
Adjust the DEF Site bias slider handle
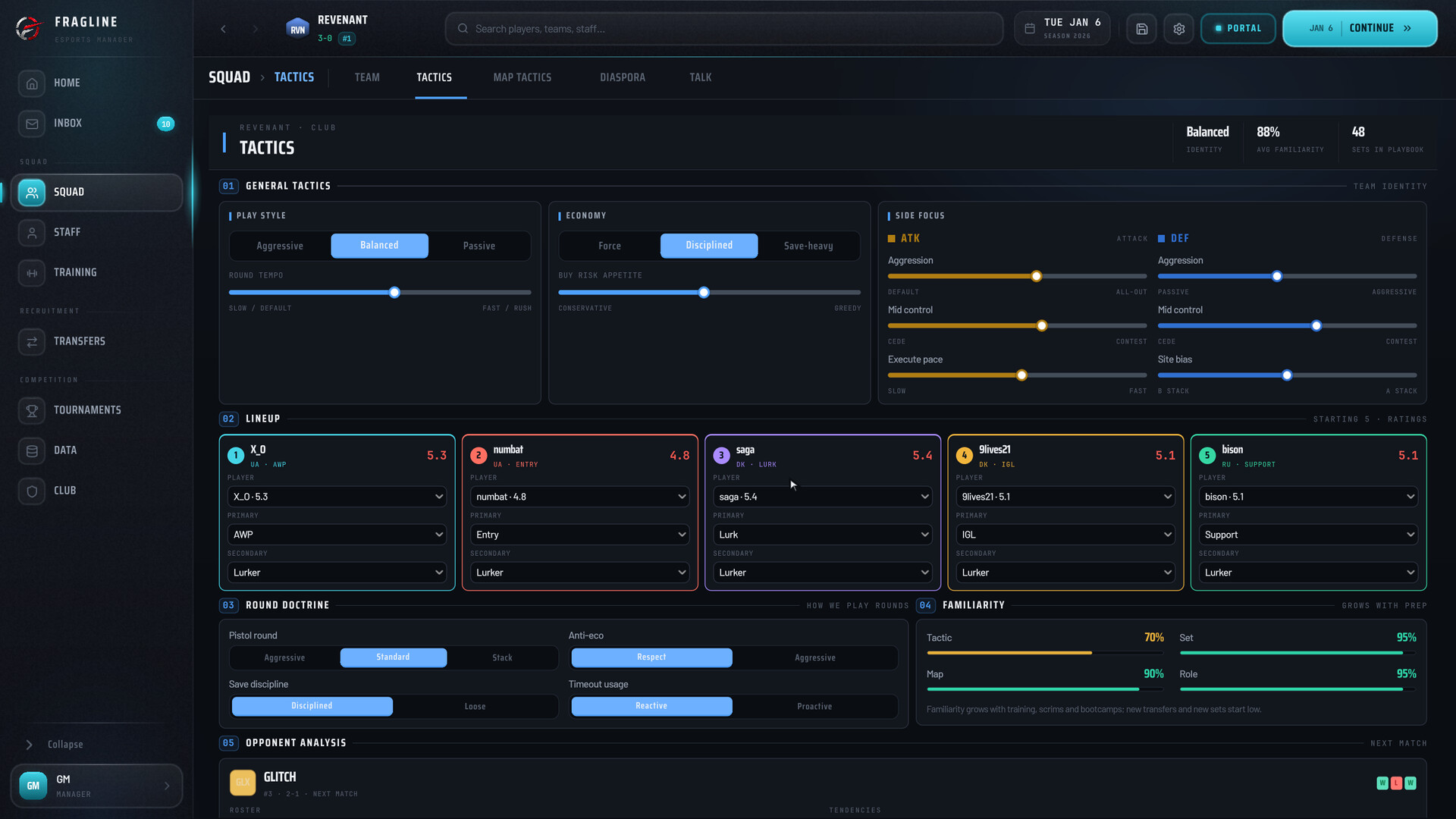(x=1287, y=375)
